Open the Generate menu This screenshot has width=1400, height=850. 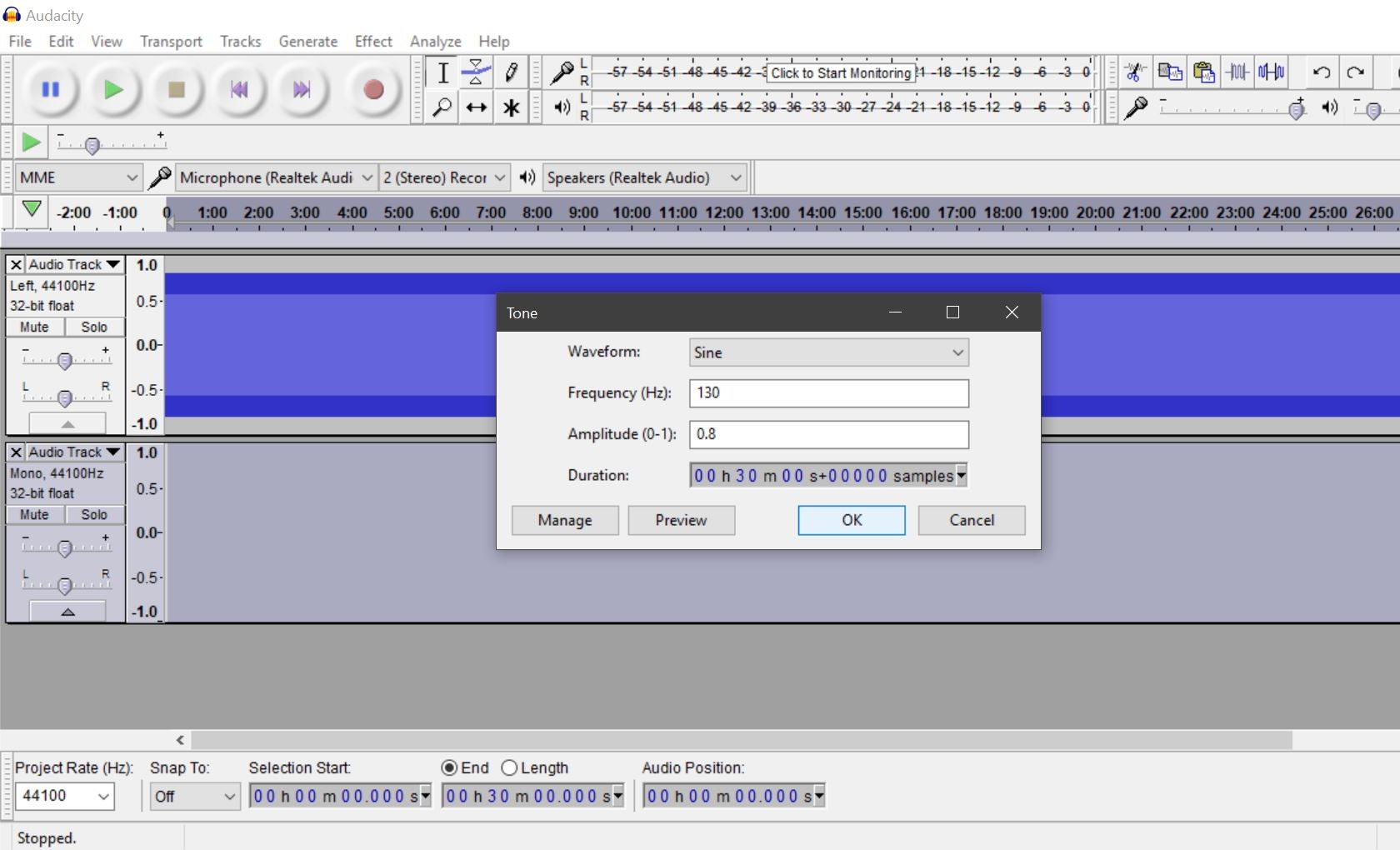(x=307, y=41)
